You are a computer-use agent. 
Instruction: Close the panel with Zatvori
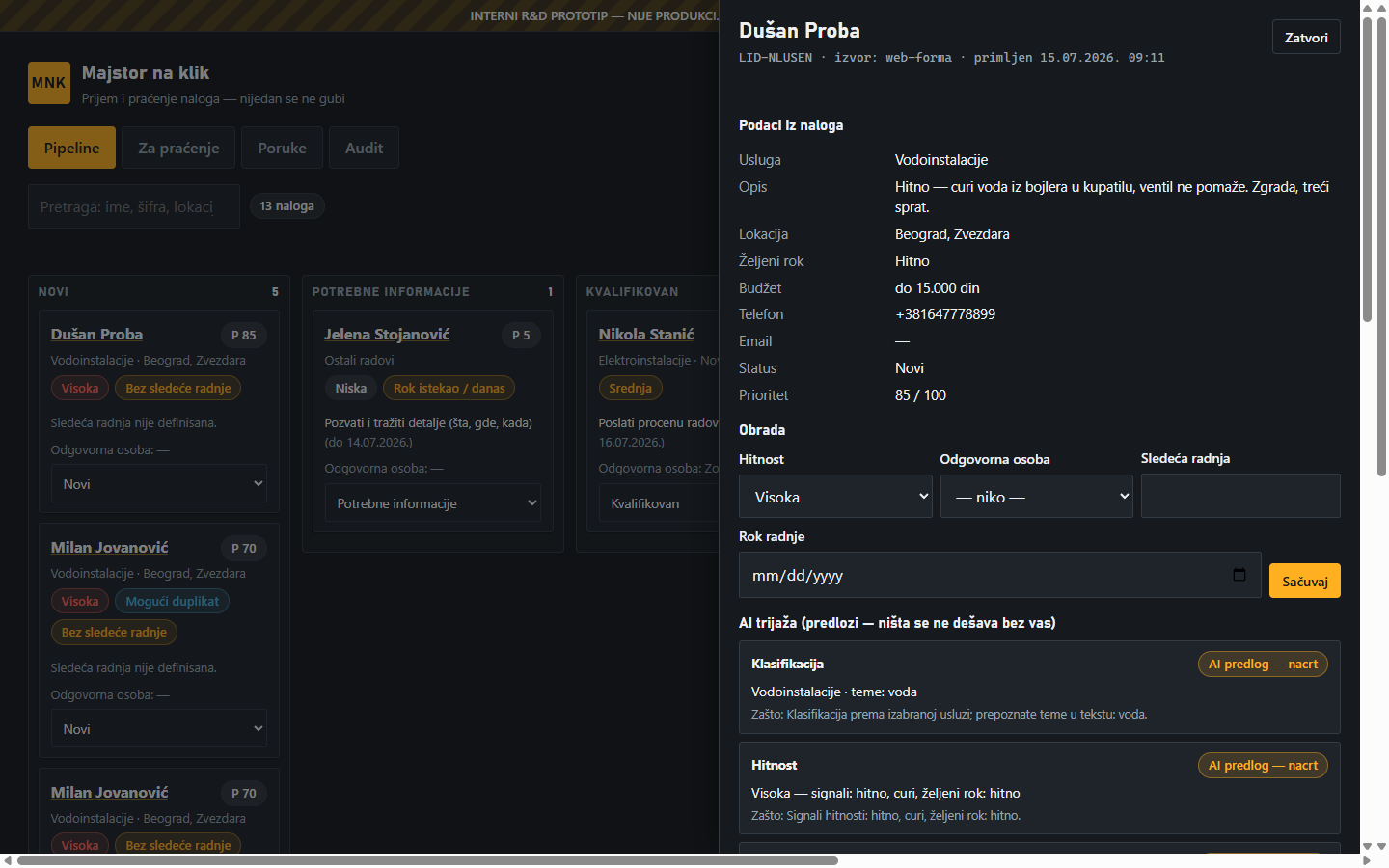pos(1306,38)
